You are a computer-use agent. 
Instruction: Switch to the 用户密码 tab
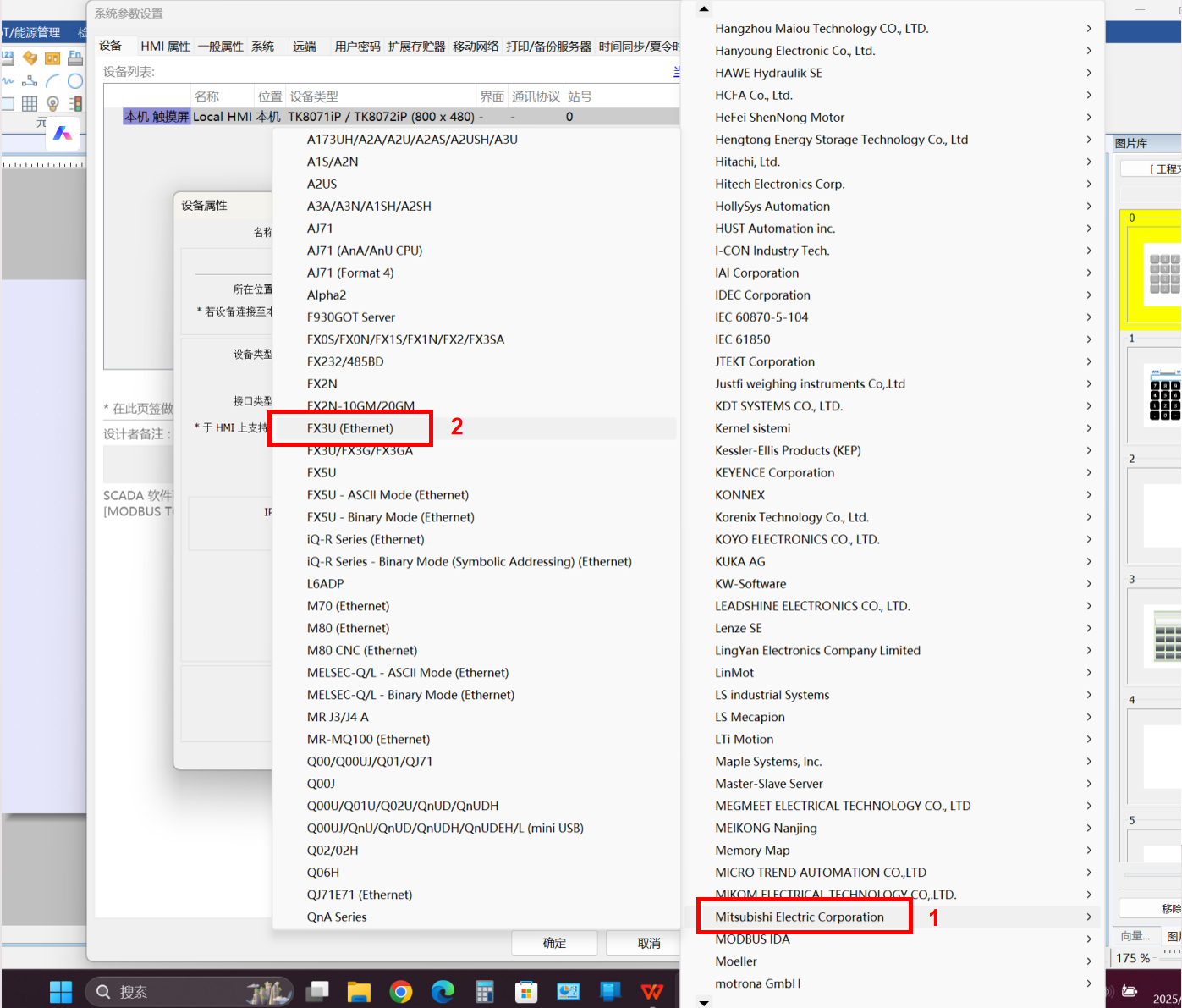(x=357, y=47)
